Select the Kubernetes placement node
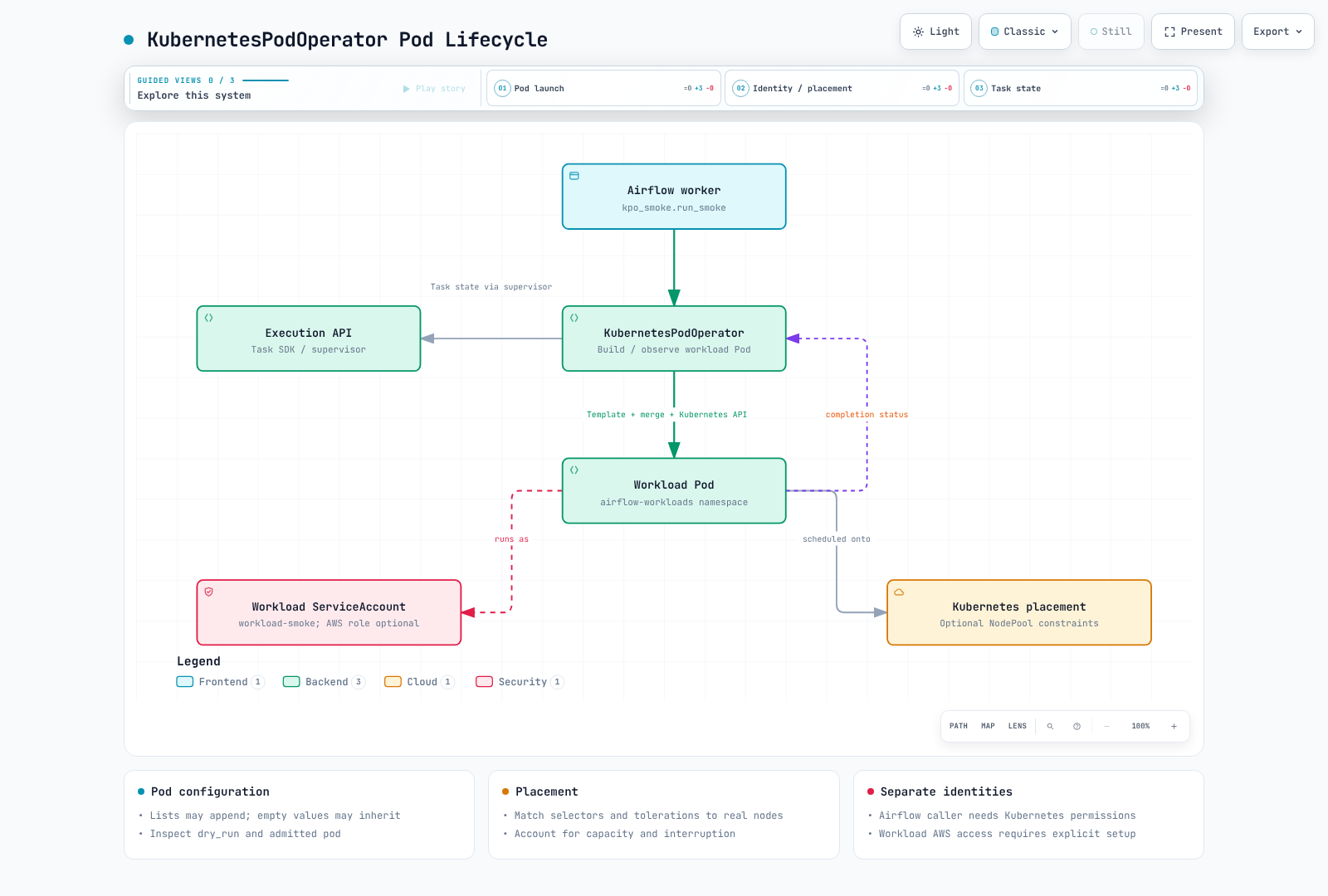The image size is (1328, 896). [x=1019, y=612]
